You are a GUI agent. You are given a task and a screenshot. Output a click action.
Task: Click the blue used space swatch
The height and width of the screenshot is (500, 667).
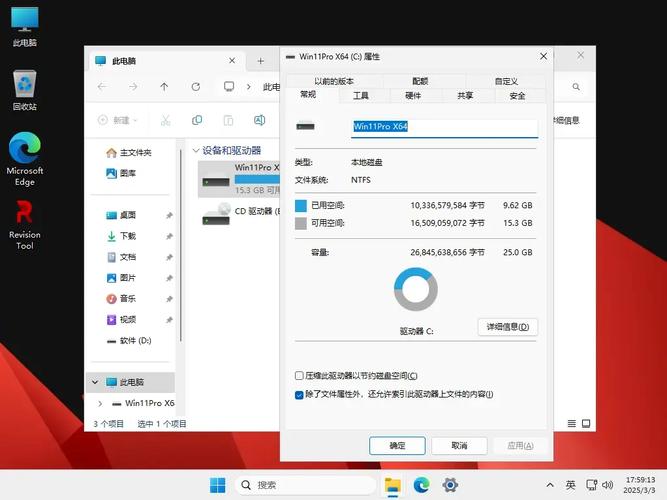(x=301, y=206)
